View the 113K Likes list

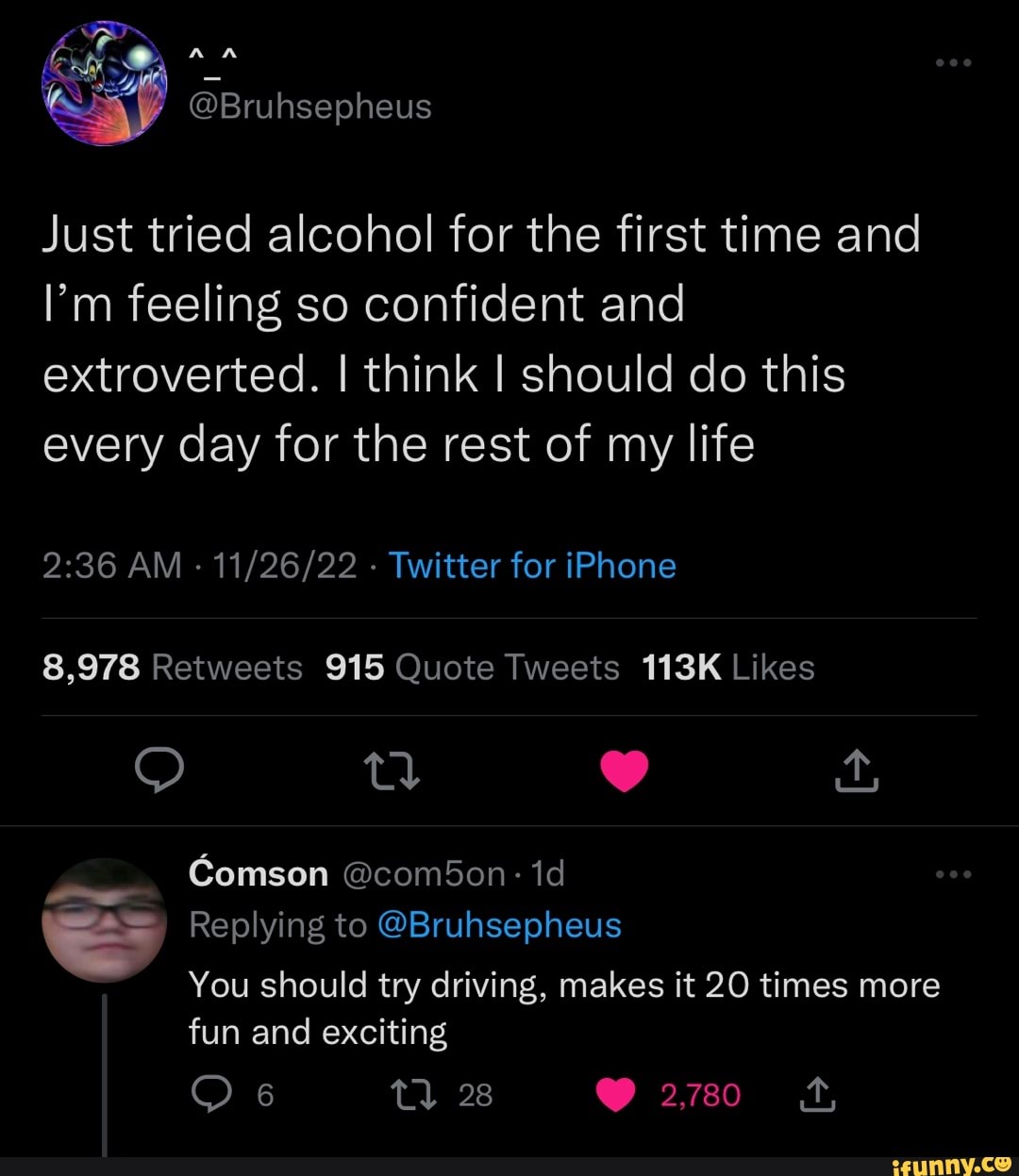727,668
